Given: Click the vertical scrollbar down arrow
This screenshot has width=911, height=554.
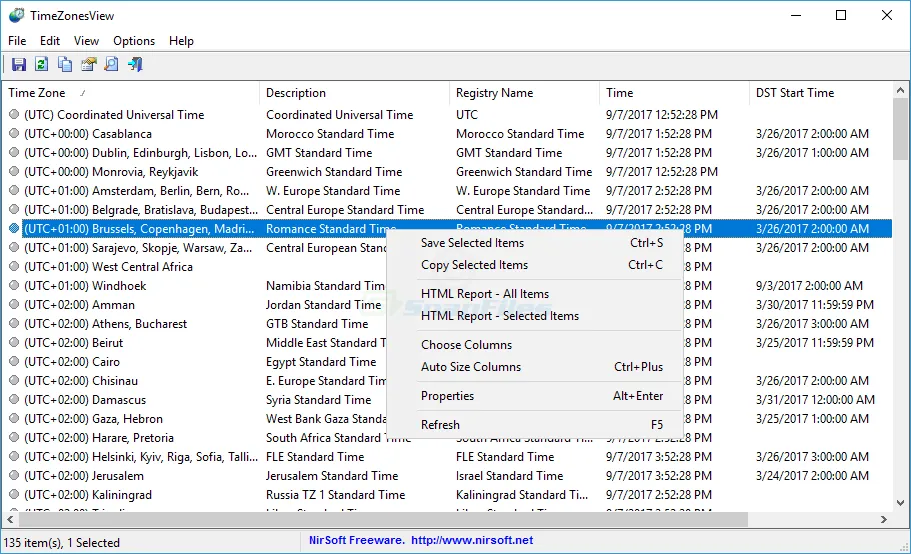Looking at the screenshot, I should pos(900,503).
